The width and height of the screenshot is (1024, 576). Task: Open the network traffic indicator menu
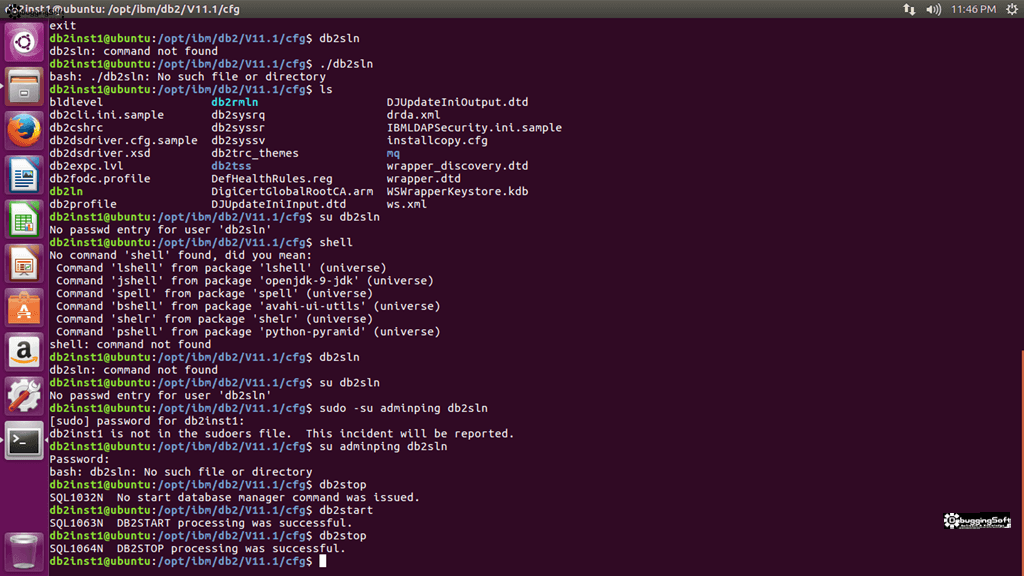click(911, 9)
